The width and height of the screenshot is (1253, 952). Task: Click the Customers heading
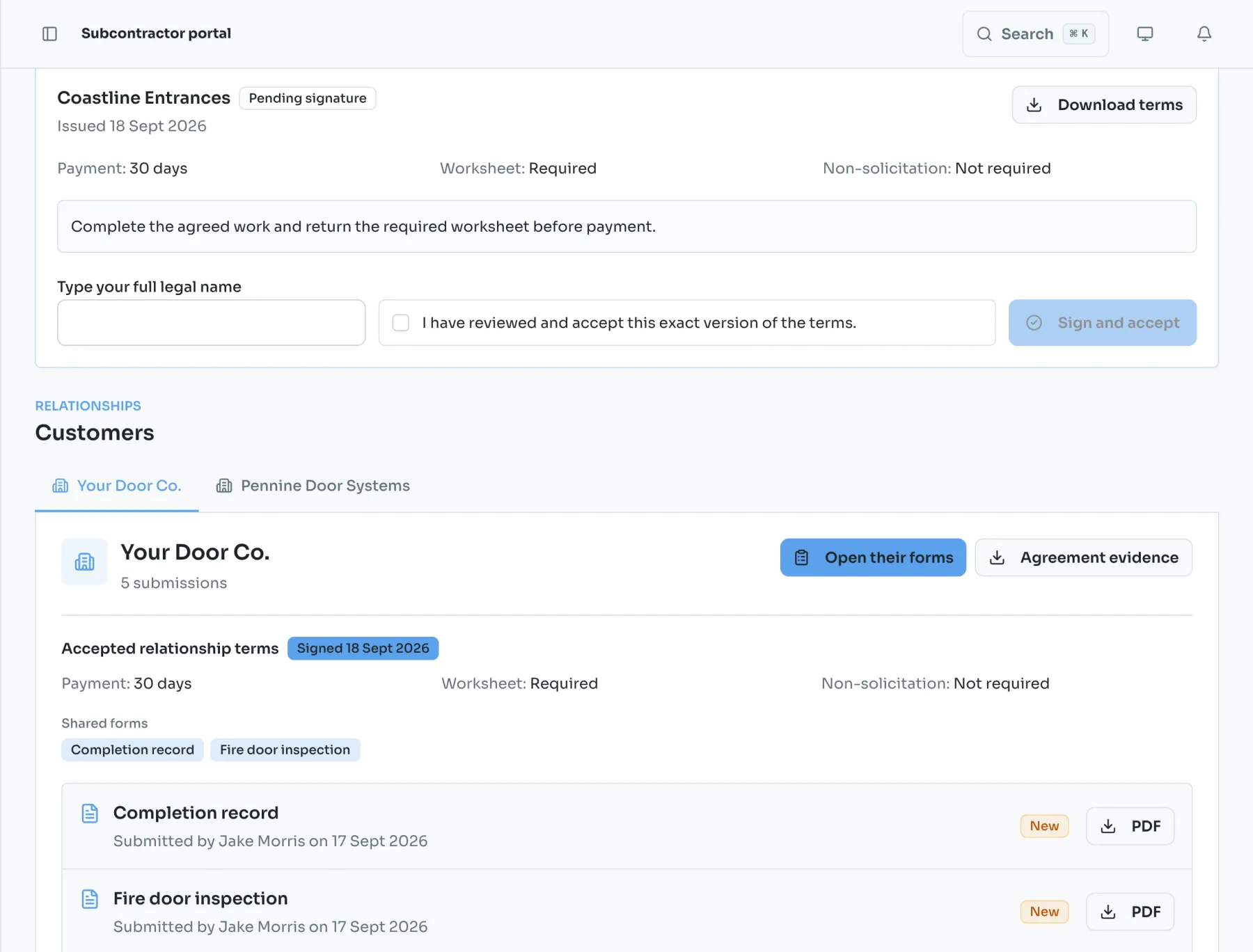(95, 432)
